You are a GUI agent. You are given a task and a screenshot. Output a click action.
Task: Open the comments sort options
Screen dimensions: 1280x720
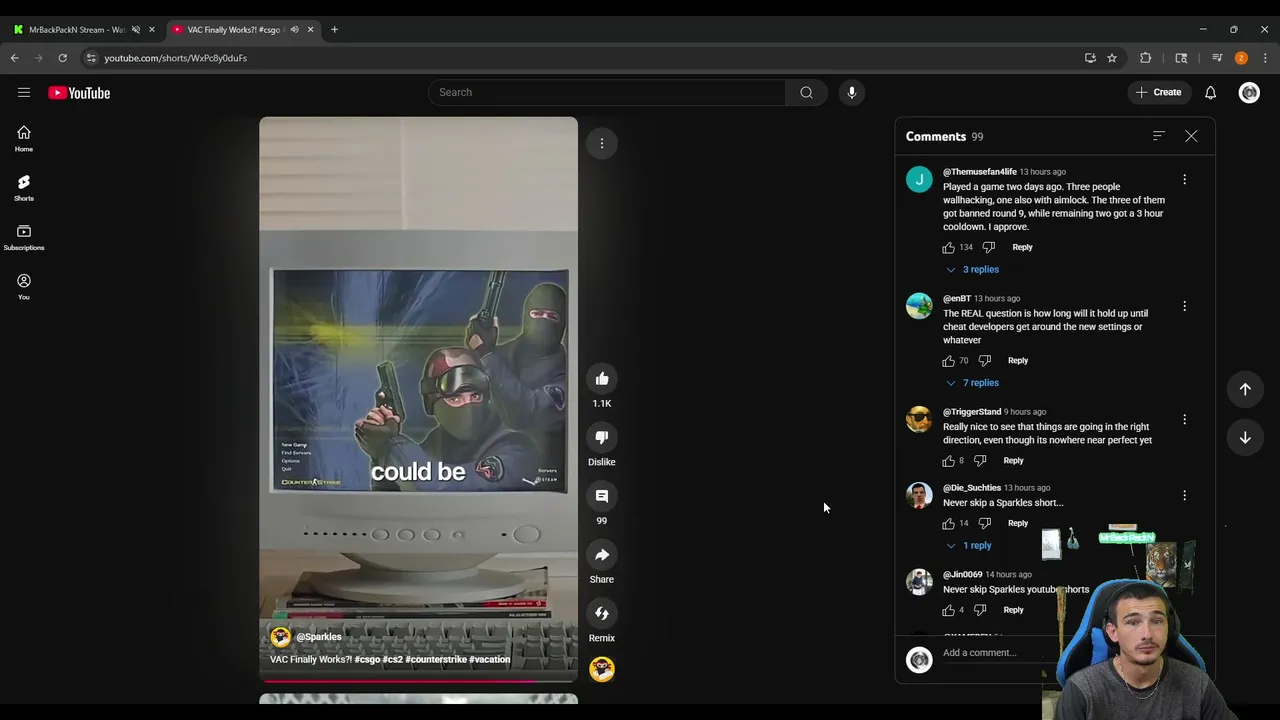point(1159,136)
